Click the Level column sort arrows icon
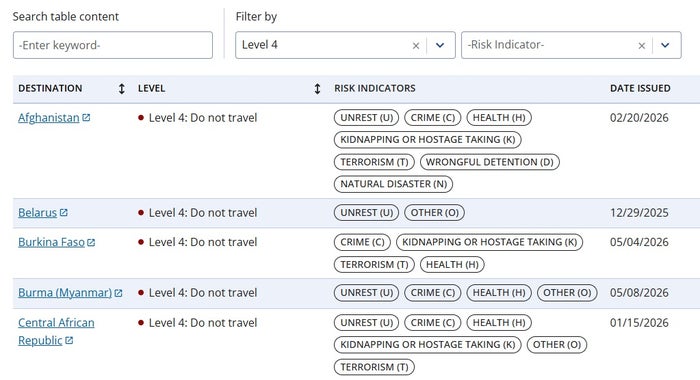Viewport: 700px width, 380px height. 317,88
